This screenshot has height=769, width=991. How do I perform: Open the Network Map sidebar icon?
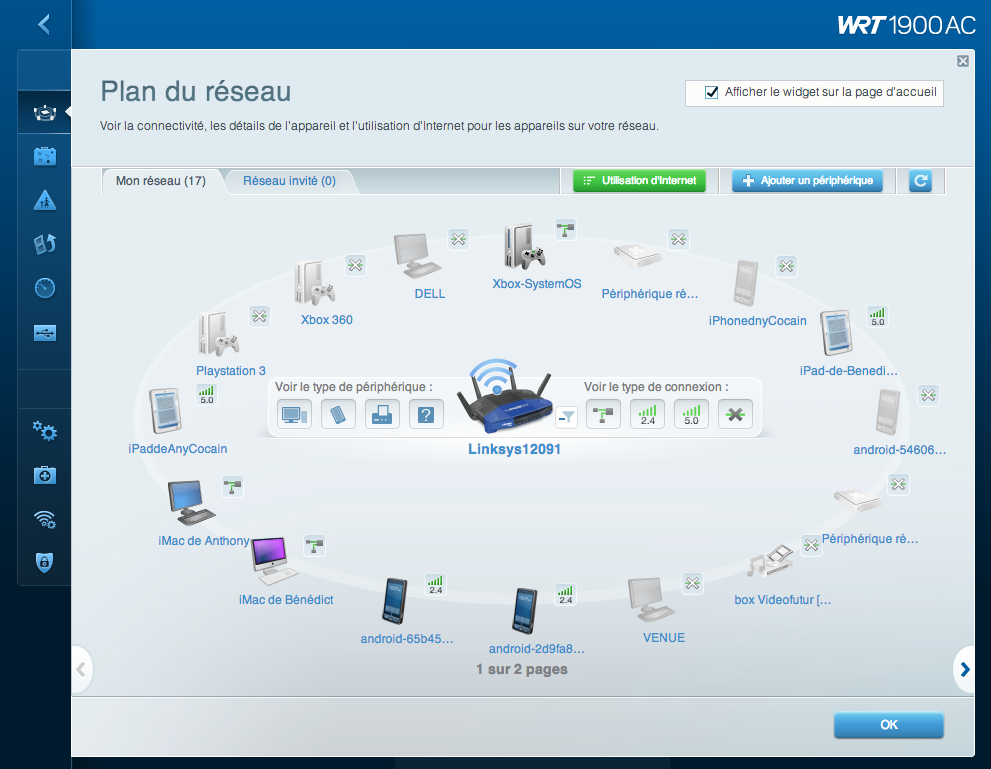[x=45, y=113]
